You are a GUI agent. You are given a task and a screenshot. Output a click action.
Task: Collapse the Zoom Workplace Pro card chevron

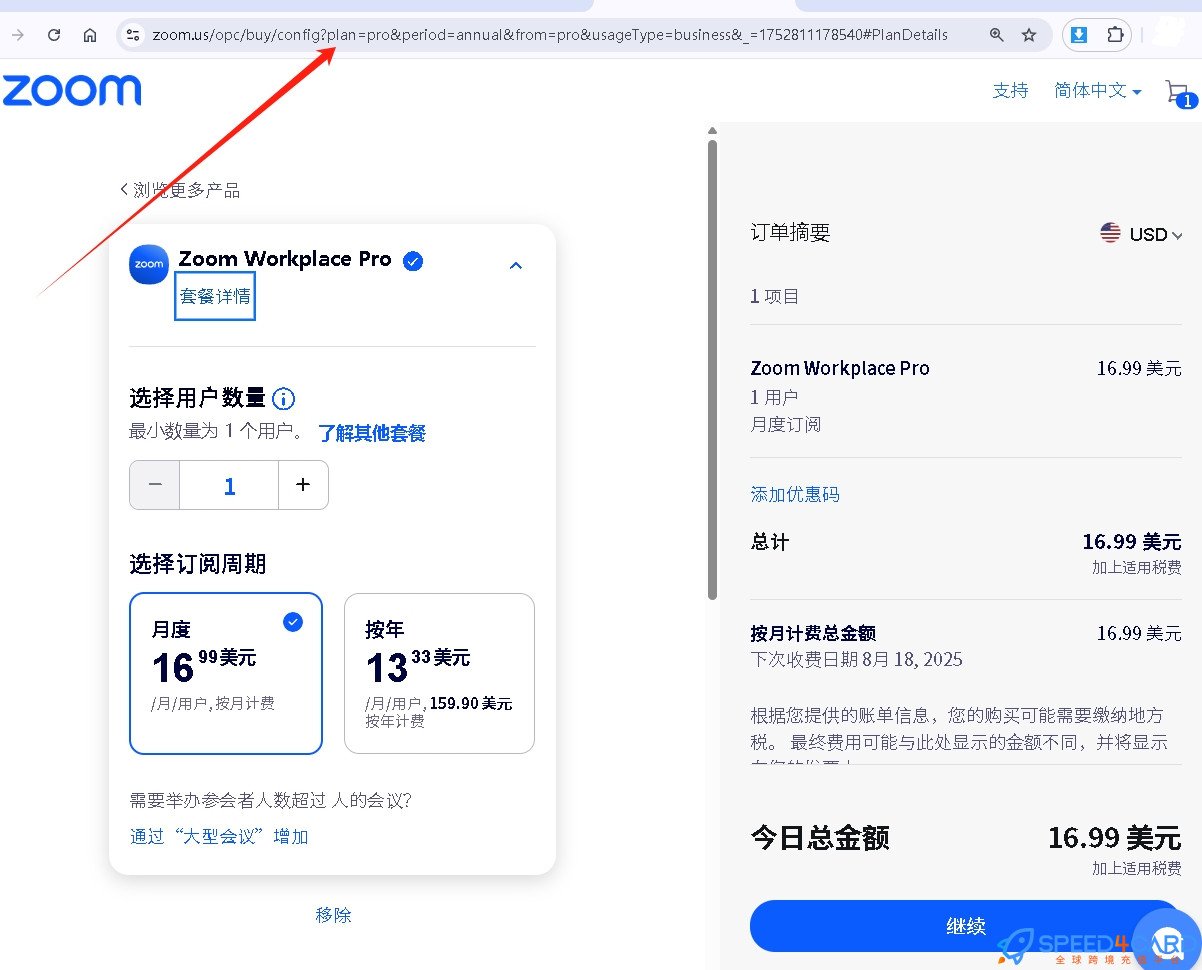point(516,265)
